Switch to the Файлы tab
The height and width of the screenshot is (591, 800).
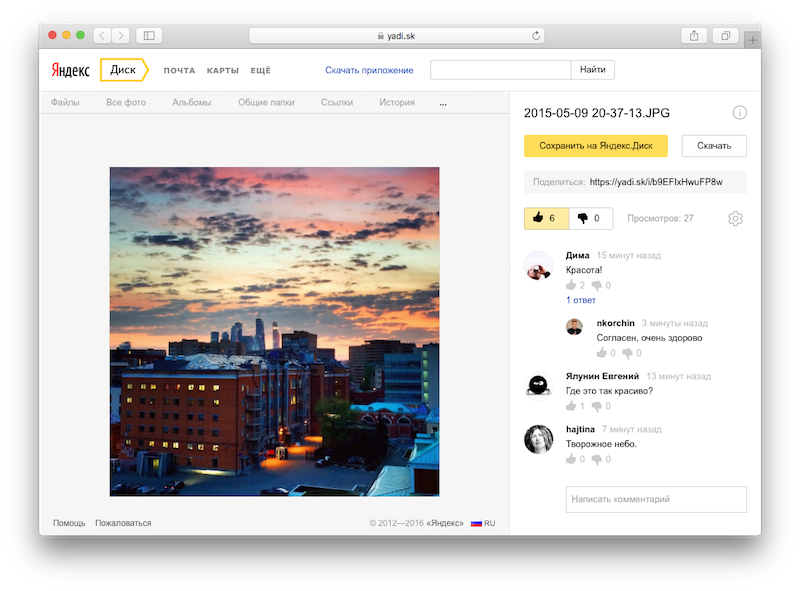tap(65, 103)
